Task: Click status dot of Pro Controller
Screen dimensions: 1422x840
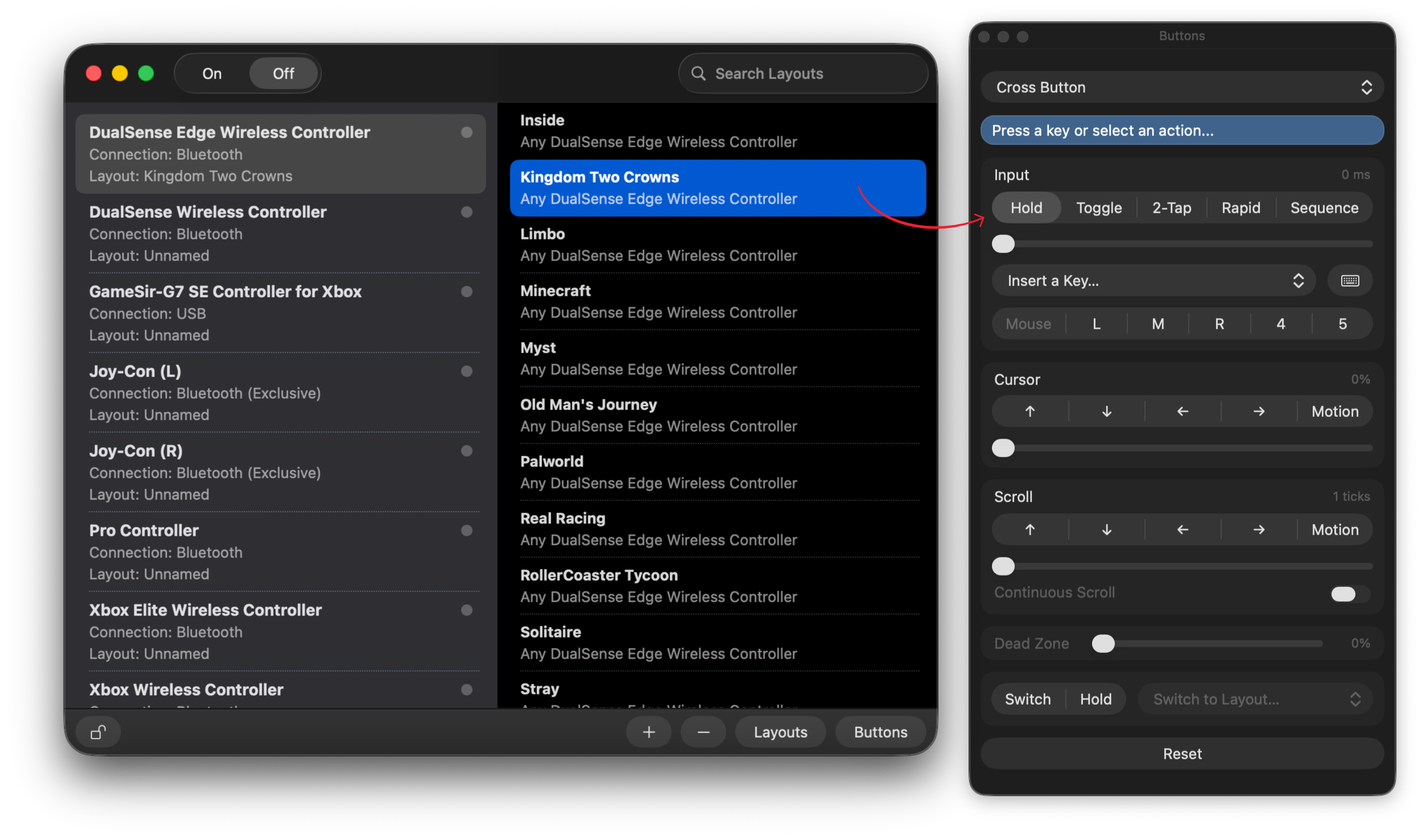Action: point(466,531)
